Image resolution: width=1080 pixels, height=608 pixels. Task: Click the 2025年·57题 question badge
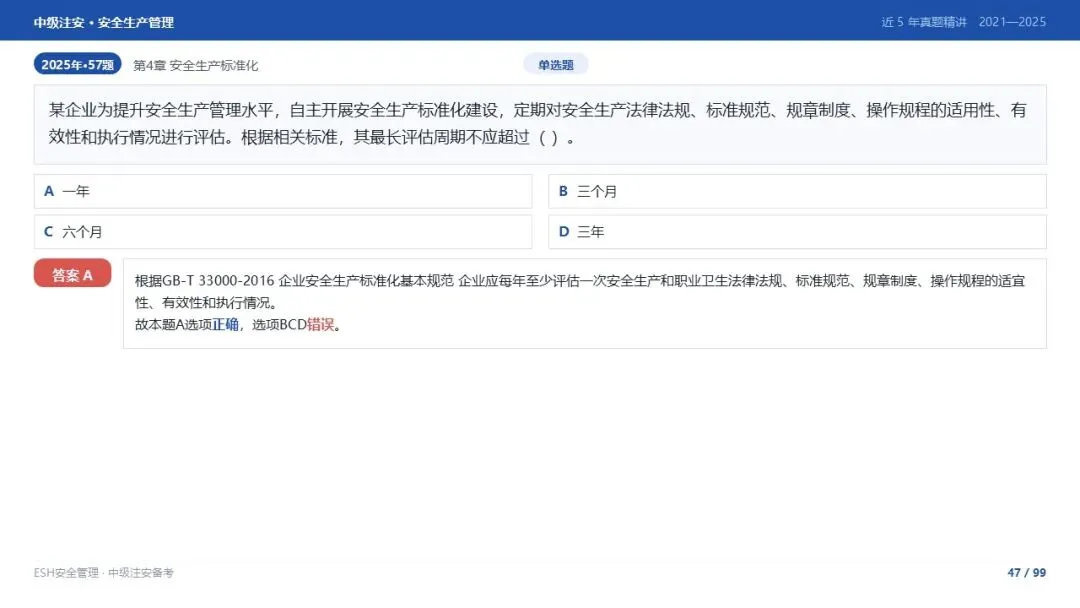click(77, 64)
